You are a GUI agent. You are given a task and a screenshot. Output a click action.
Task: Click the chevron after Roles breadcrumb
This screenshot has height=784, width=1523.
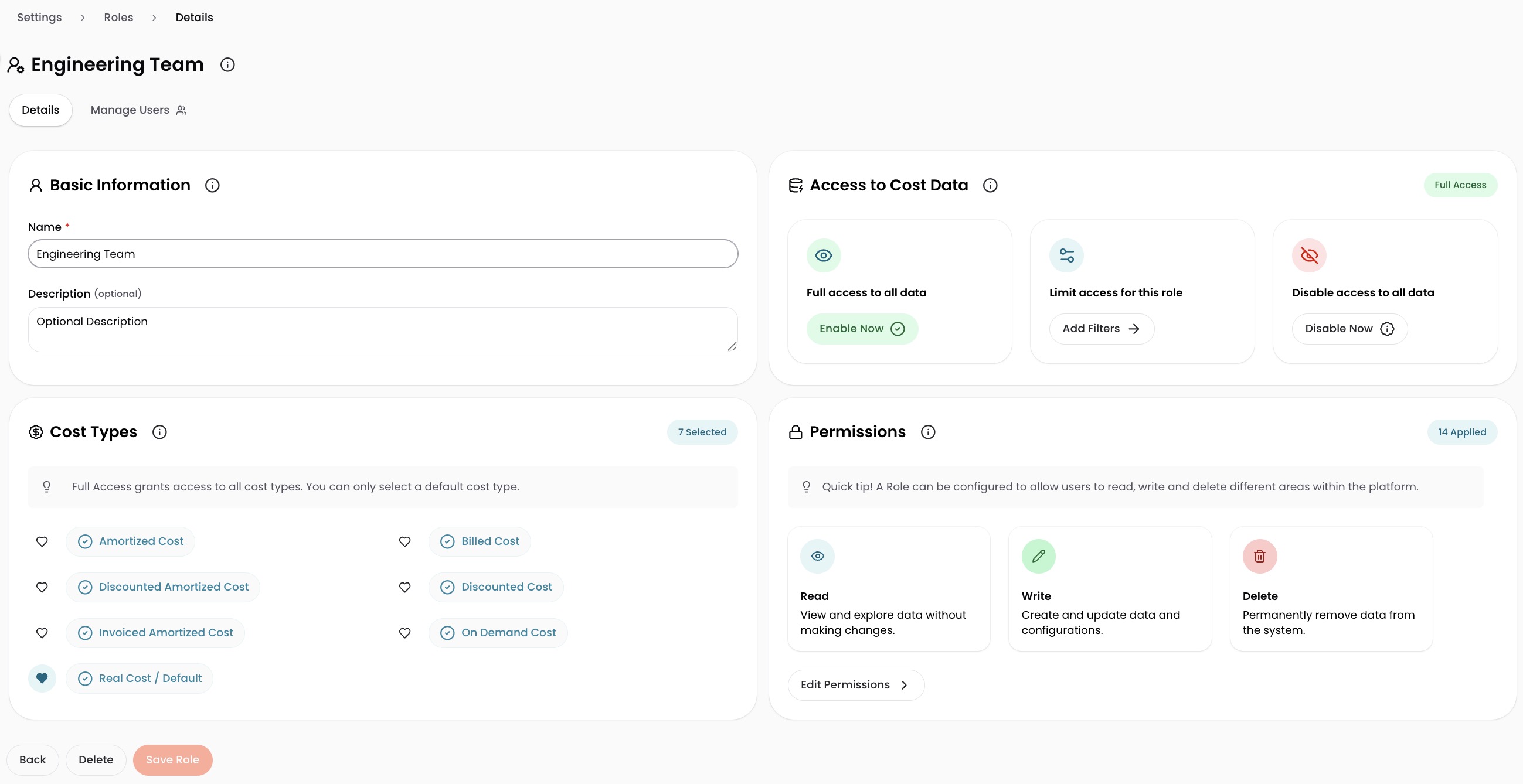(154, 18)
